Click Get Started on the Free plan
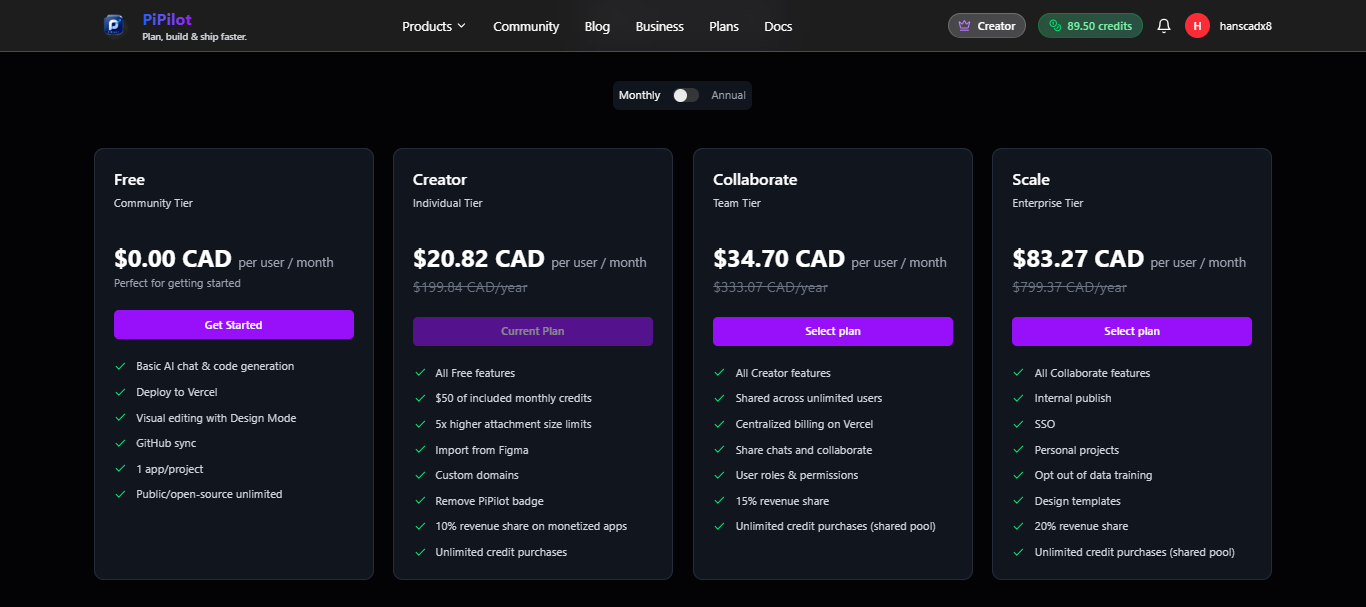 pos(233,324)
